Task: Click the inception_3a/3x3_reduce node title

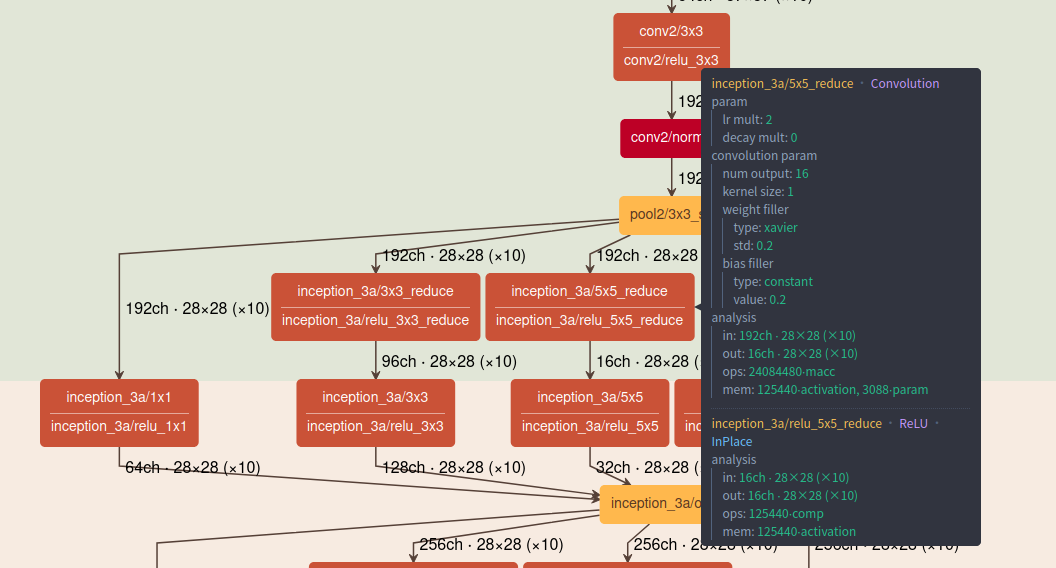Action: [x=375, y=291]
